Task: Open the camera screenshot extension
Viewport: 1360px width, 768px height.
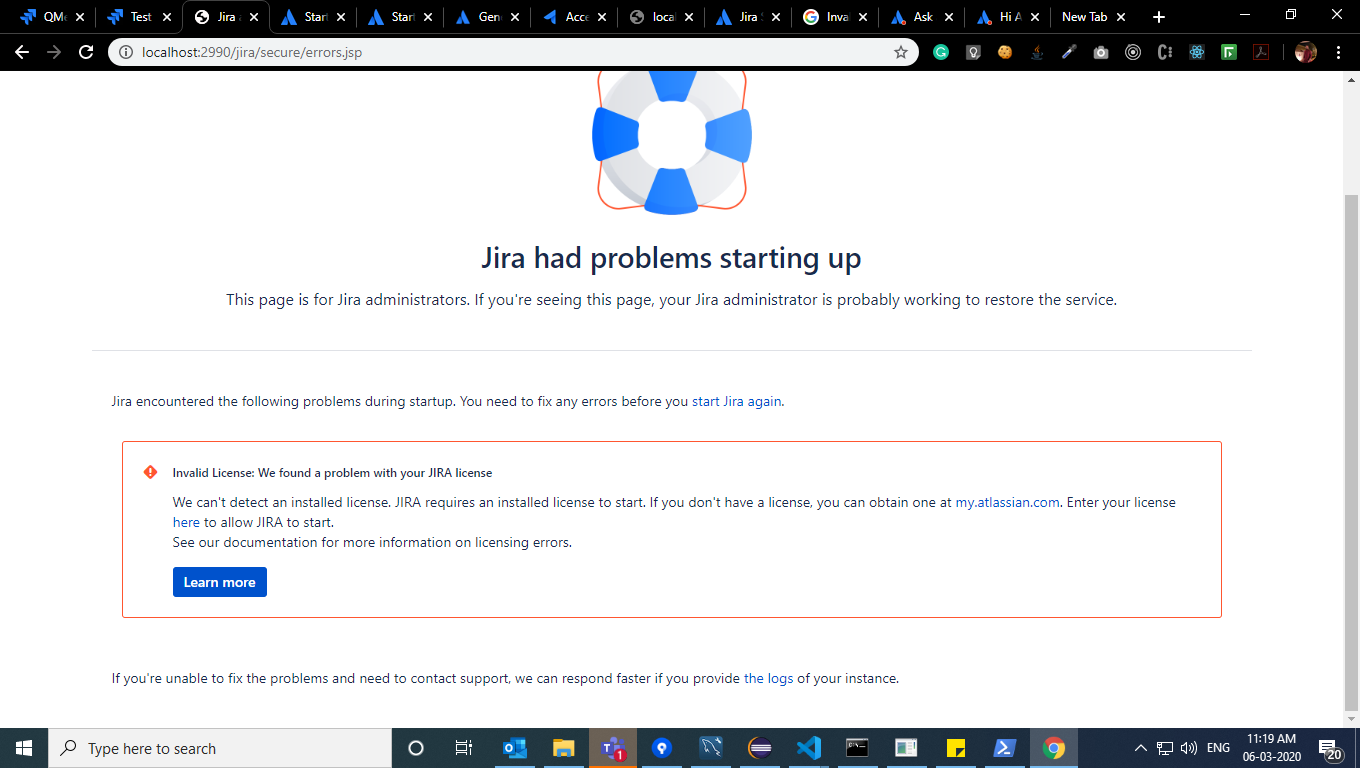Action: pyautogui.click(x=1101, y=52)
